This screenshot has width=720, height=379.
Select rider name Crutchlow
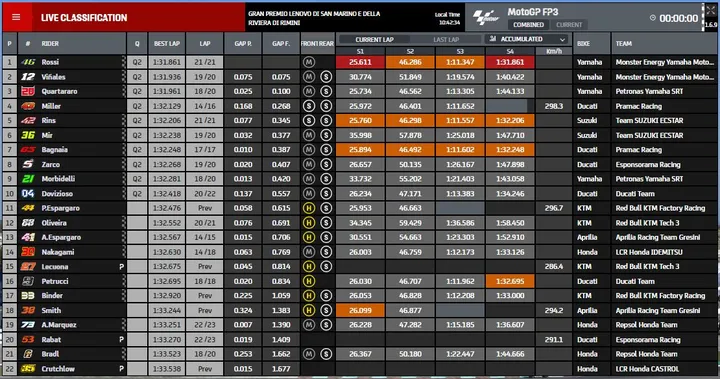(x=58, y=368)
